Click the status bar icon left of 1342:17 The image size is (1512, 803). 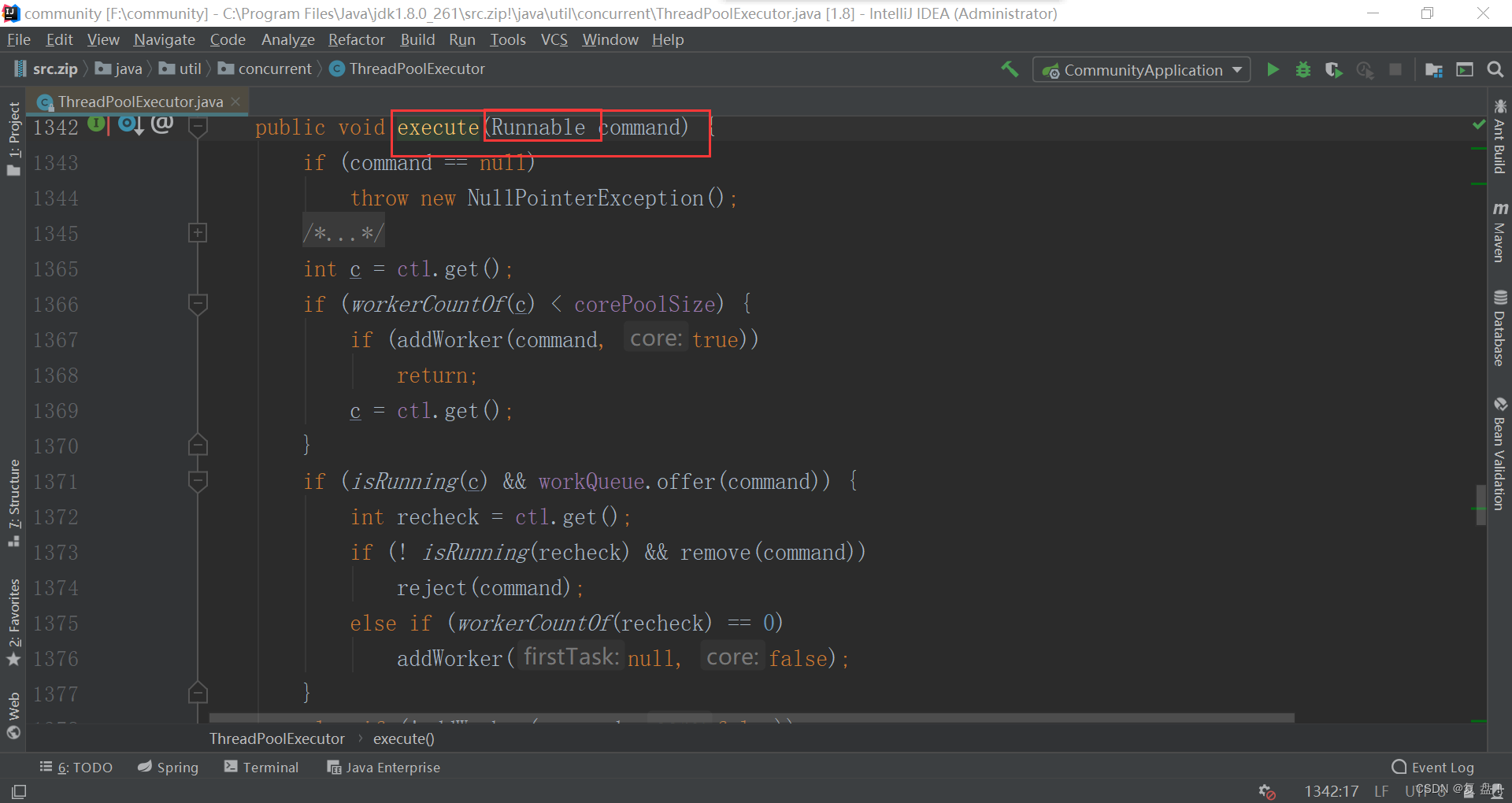[1267, 791]
